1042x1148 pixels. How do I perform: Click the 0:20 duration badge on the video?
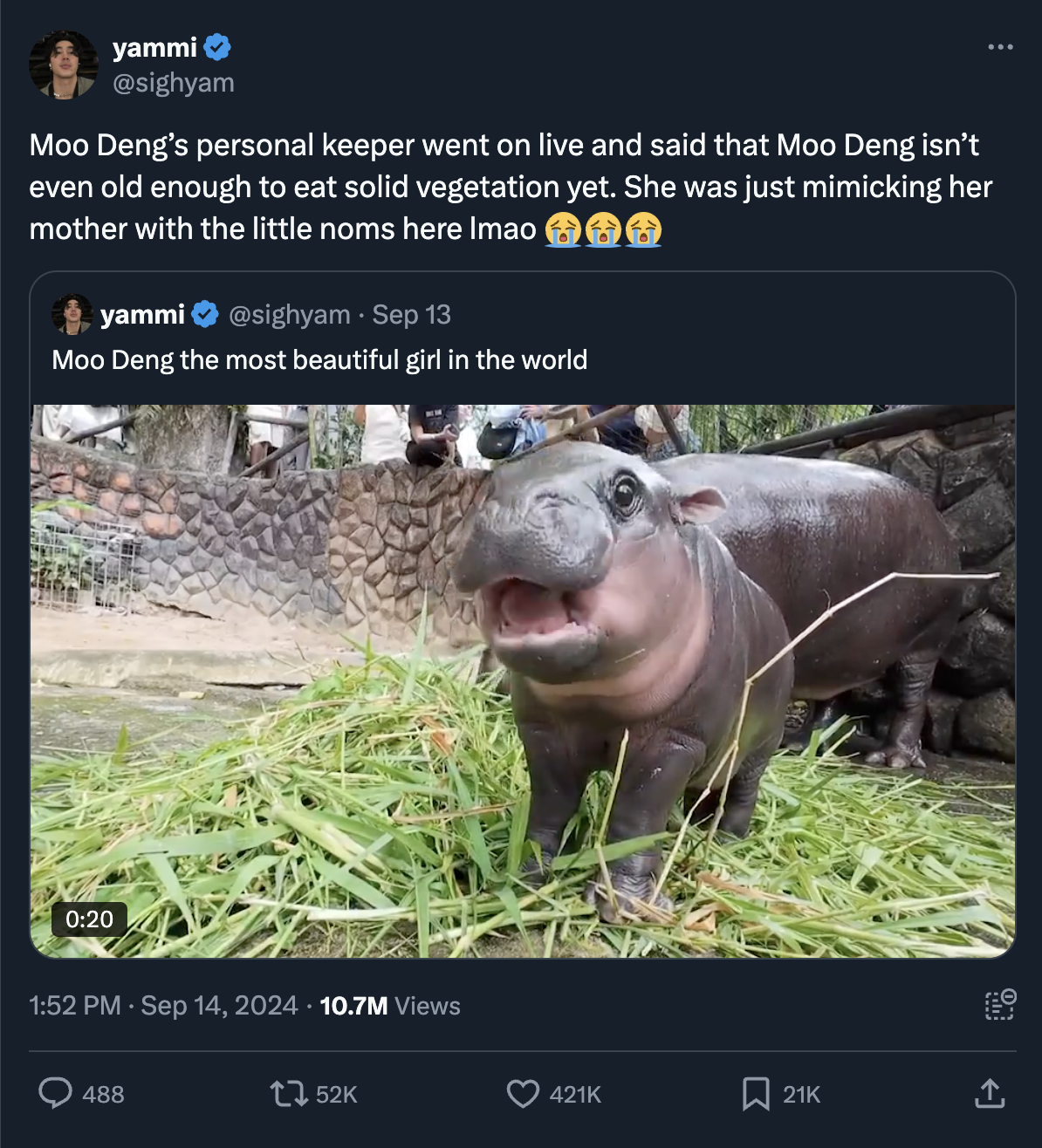coord(90,919)
